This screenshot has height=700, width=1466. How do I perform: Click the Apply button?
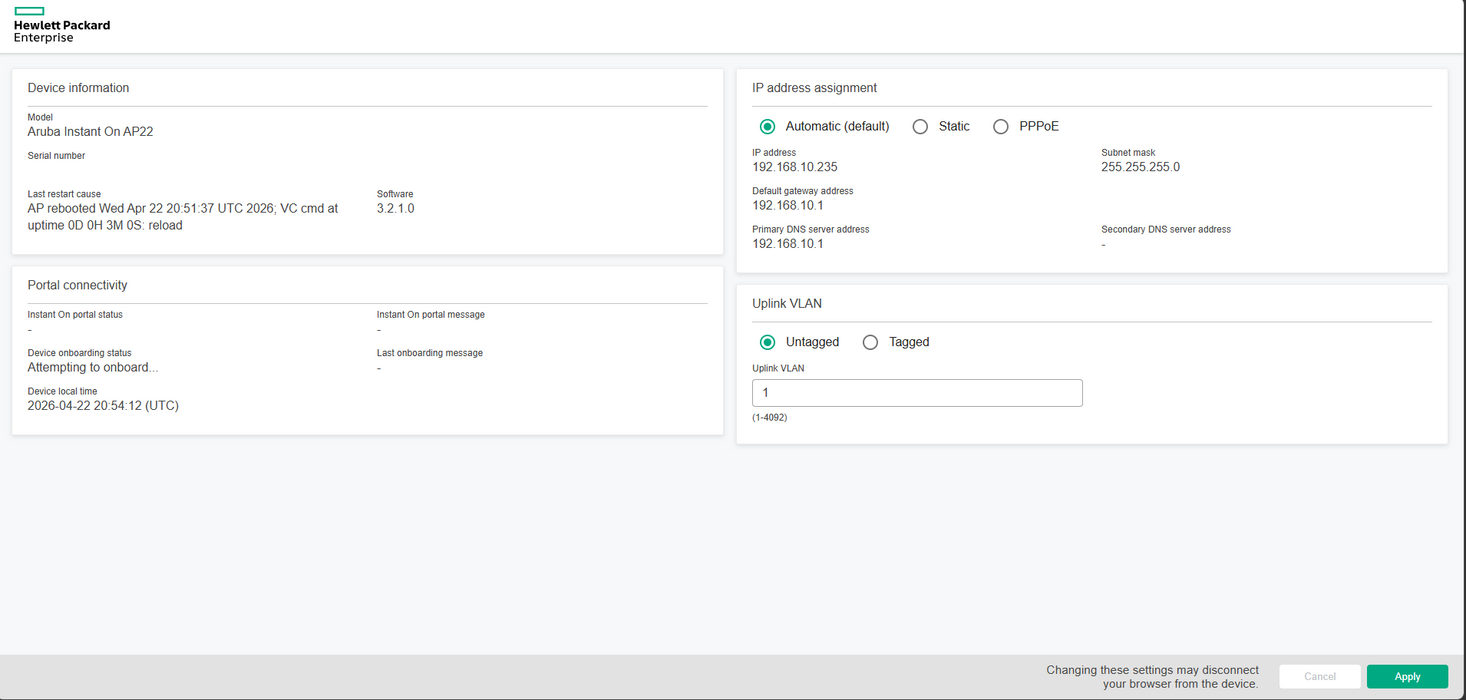click(1406, 676)
